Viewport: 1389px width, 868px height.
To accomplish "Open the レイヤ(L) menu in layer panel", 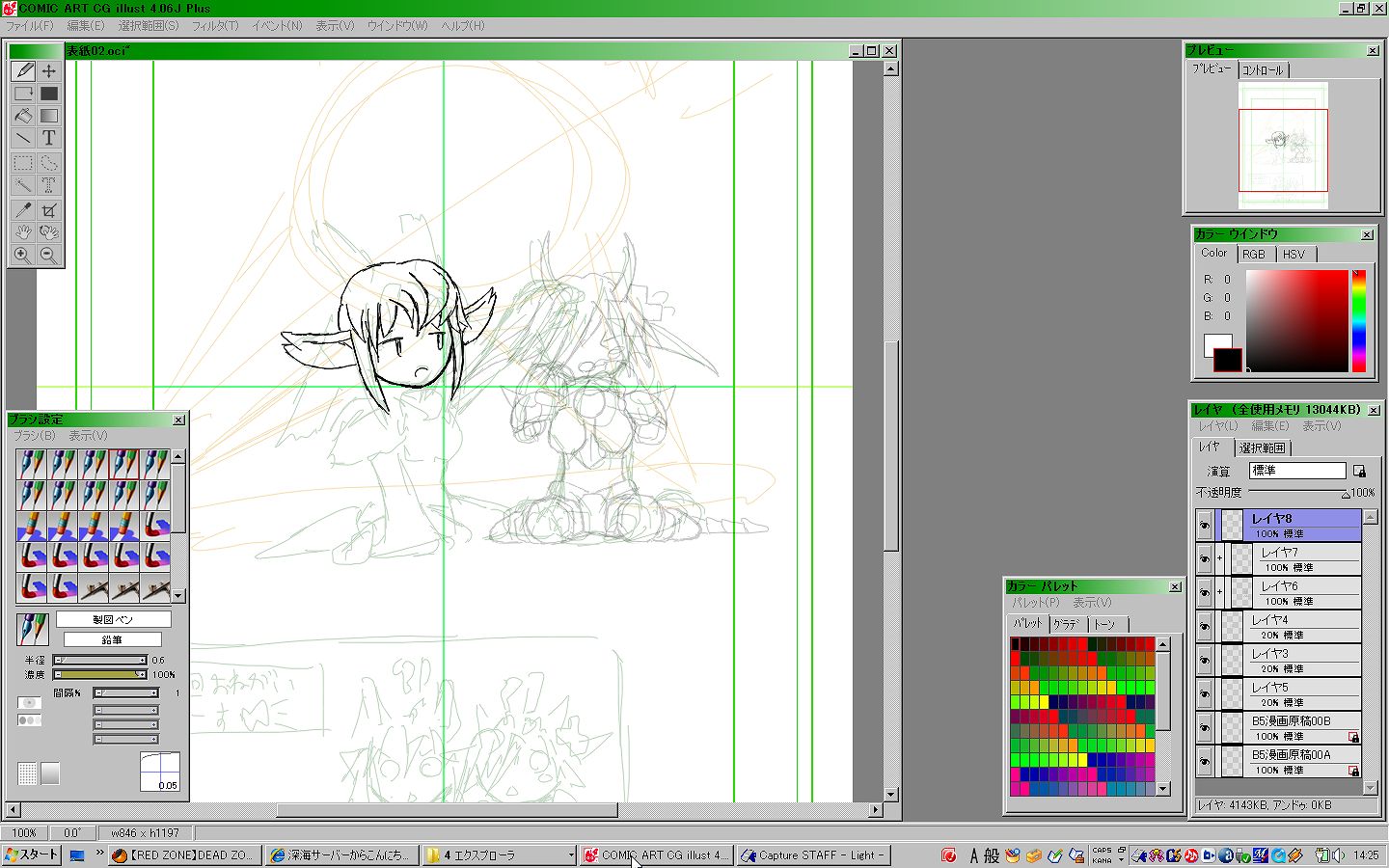I will pos(1217,426).
